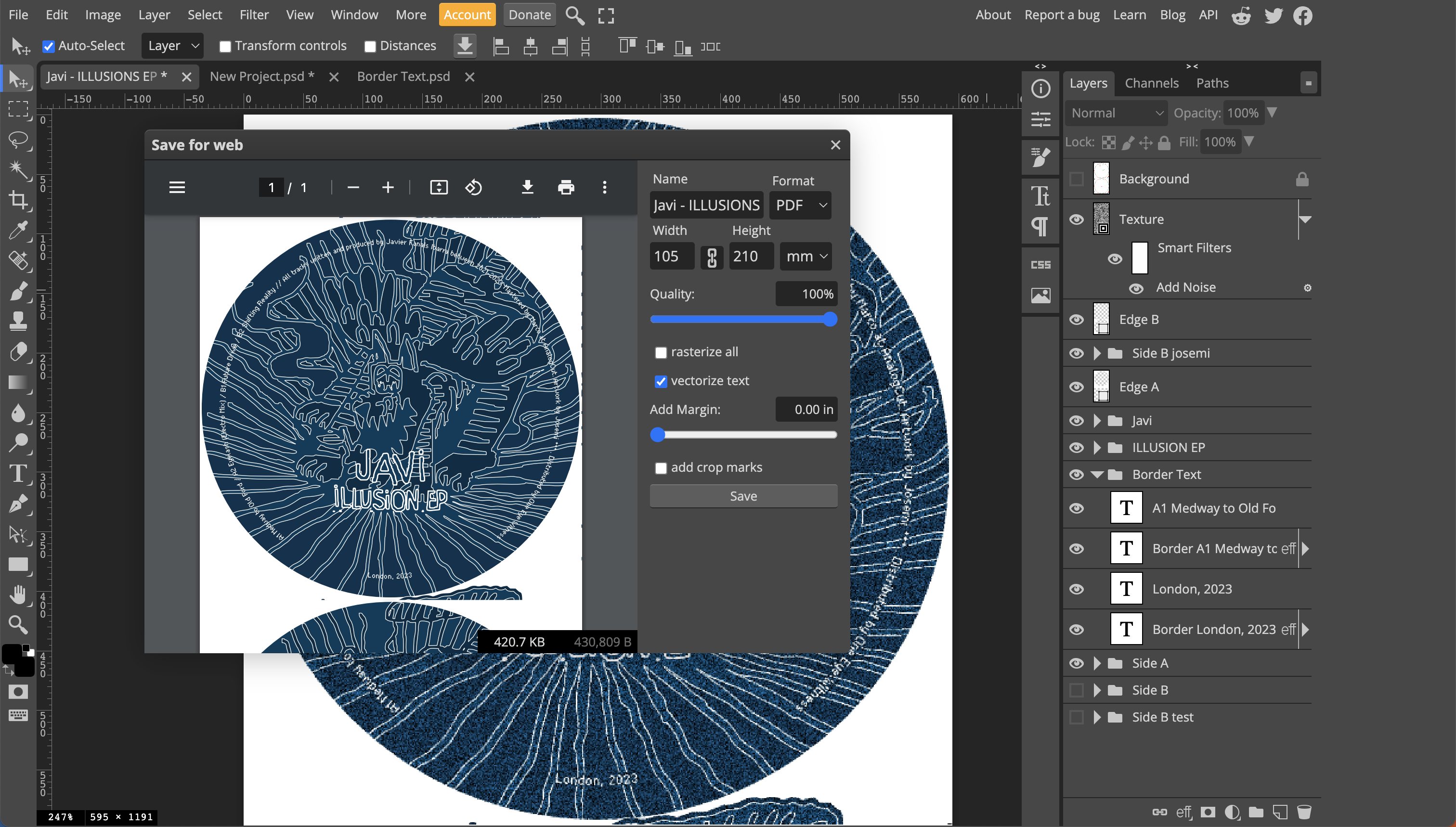This screenshot has height=827, width=1456.
Task: Hide the Edge B layer
Action: pos(1076,319)
